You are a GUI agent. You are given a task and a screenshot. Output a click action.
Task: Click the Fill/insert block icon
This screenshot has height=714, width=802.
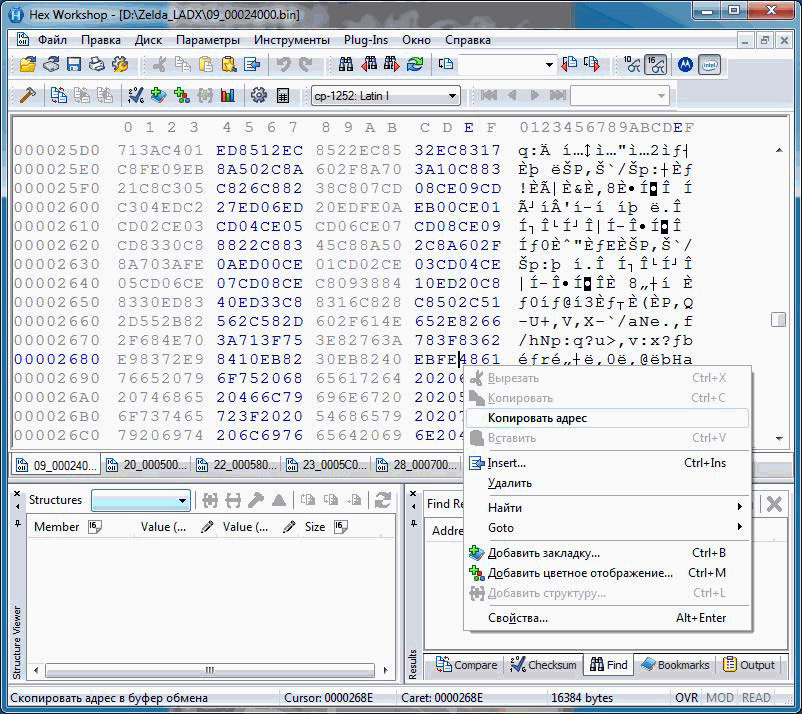pyautogui.click(x=252, y=64)
